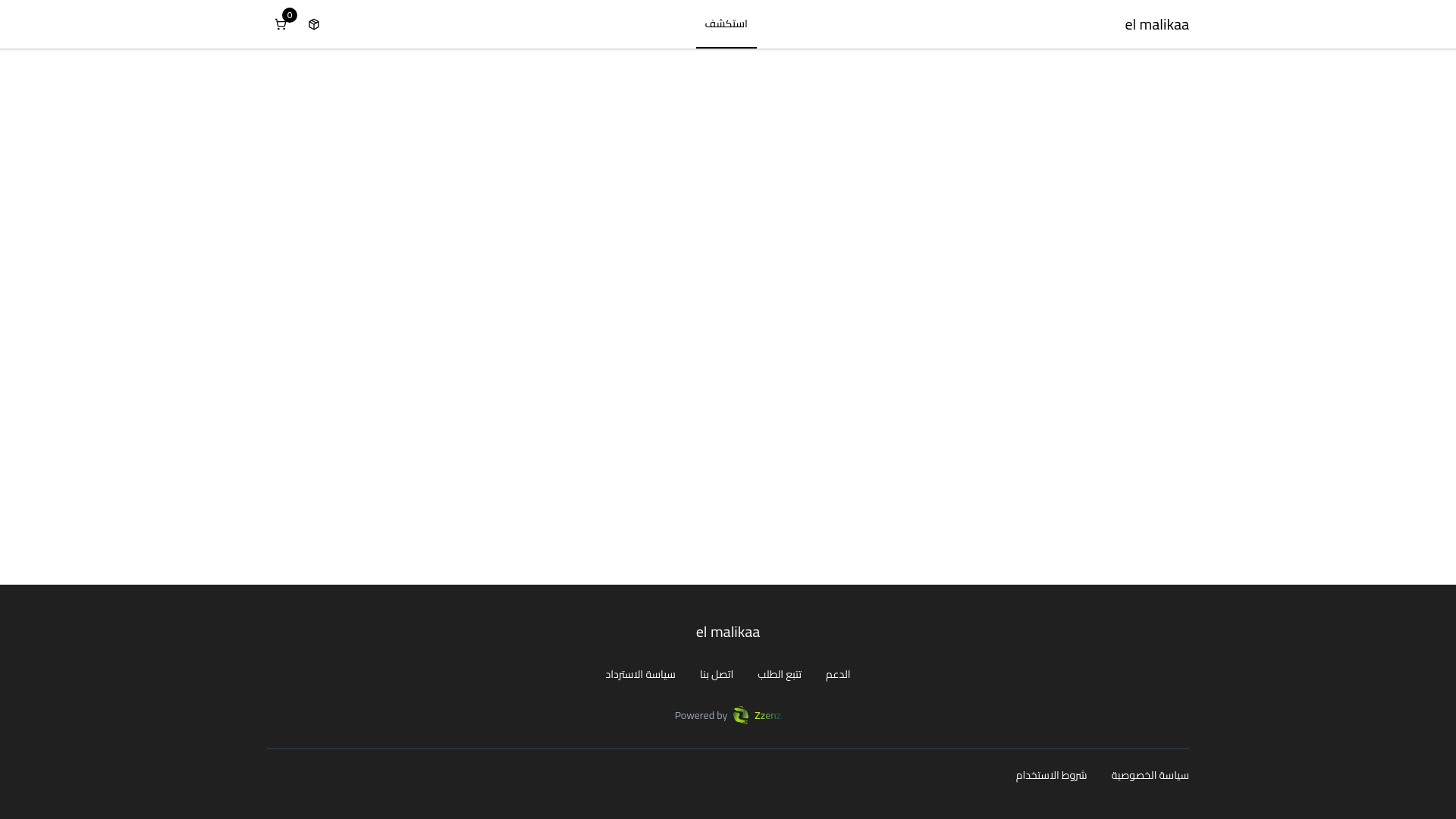Click the el malikaa header logo

tap(1156, 24)
